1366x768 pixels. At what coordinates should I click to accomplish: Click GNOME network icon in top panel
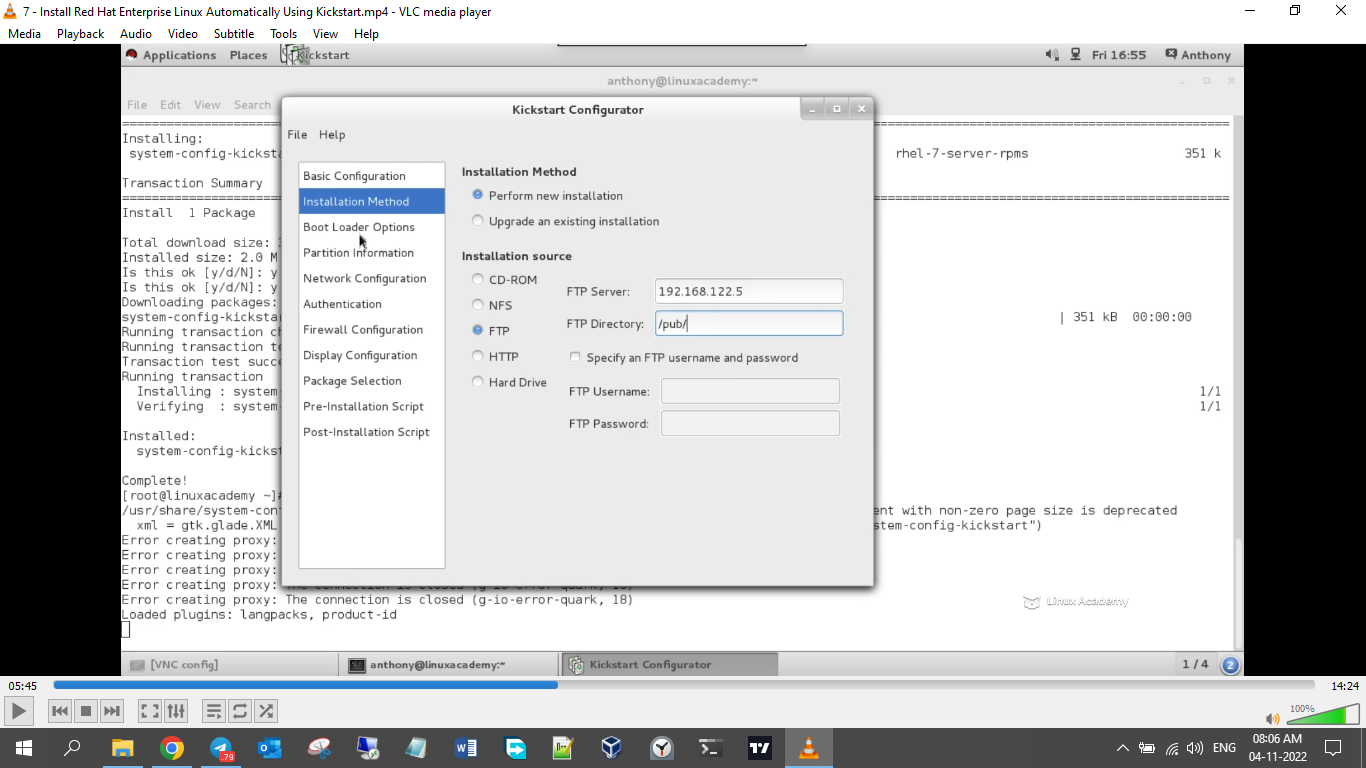(x=1076, y=55)
